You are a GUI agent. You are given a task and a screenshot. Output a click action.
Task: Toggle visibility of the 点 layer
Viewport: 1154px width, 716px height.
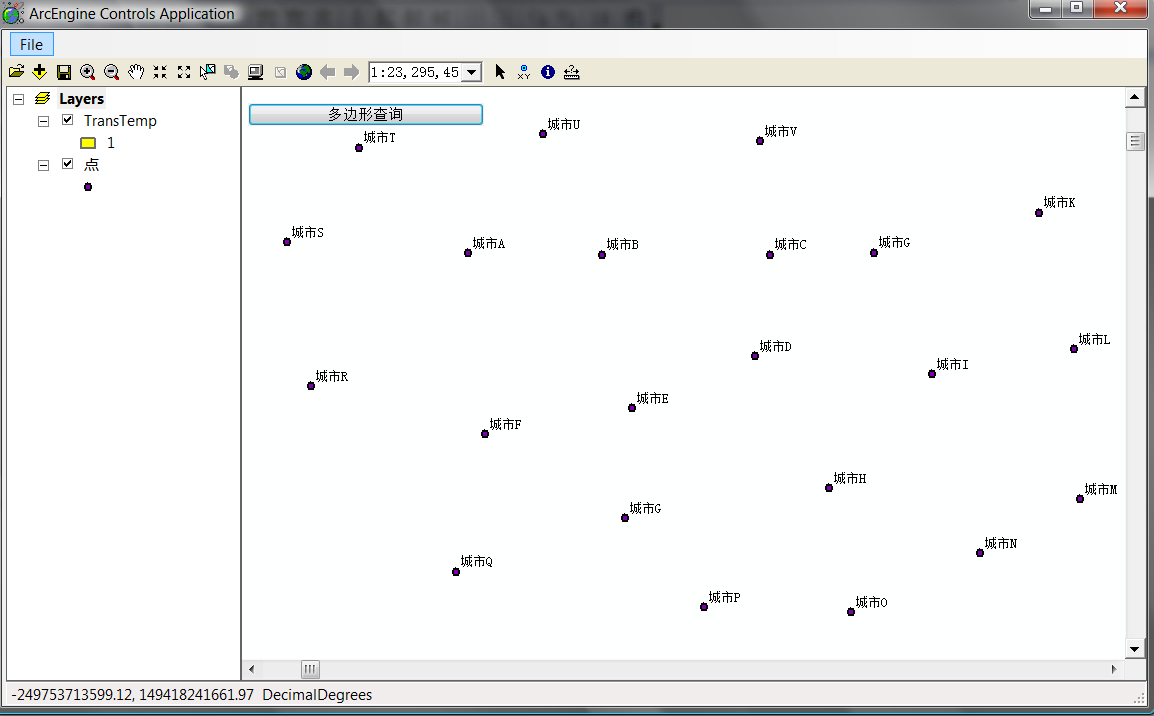coord(68,164)
